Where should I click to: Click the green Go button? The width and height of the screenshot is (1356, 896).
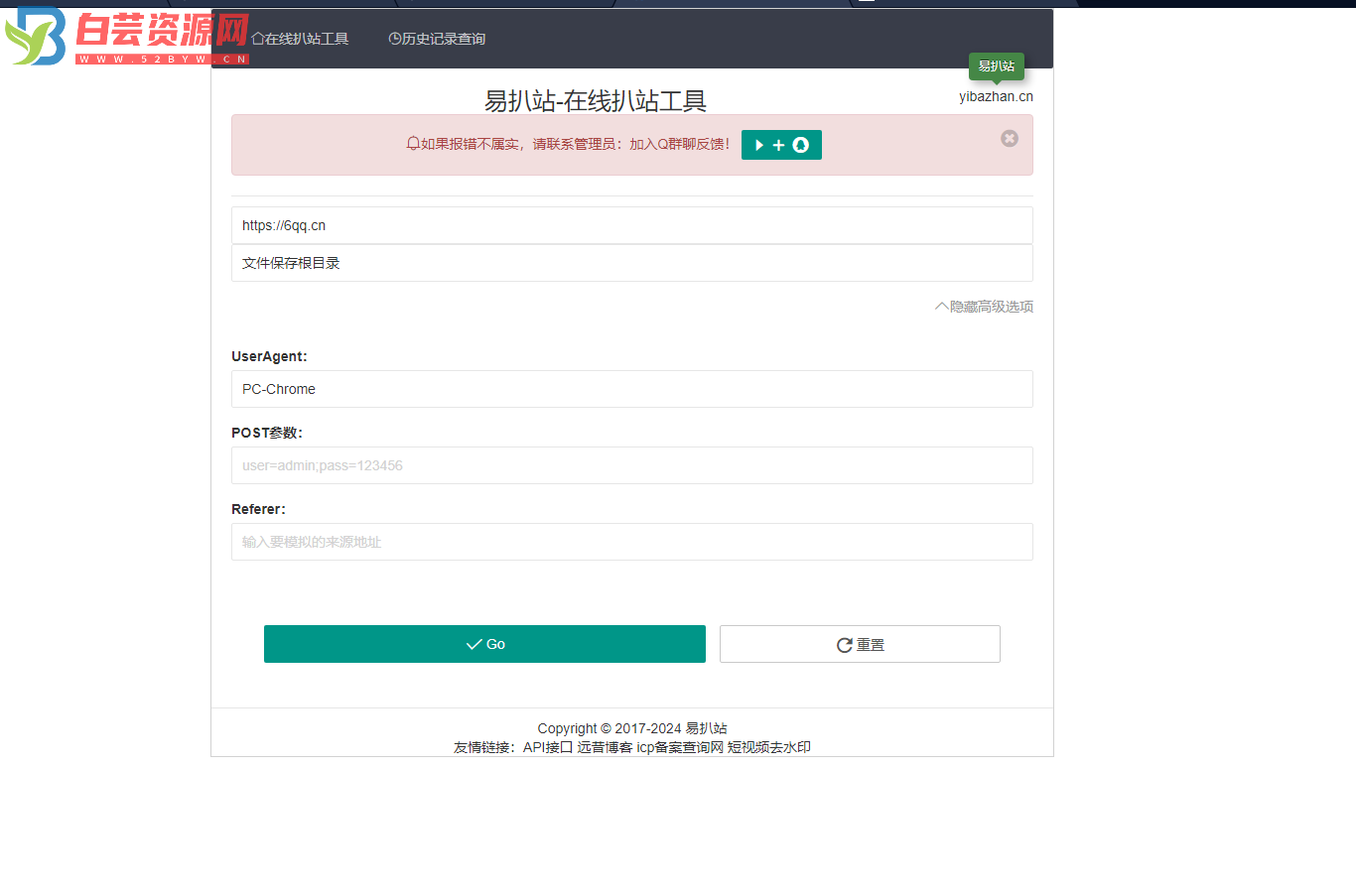click(484, 644)
